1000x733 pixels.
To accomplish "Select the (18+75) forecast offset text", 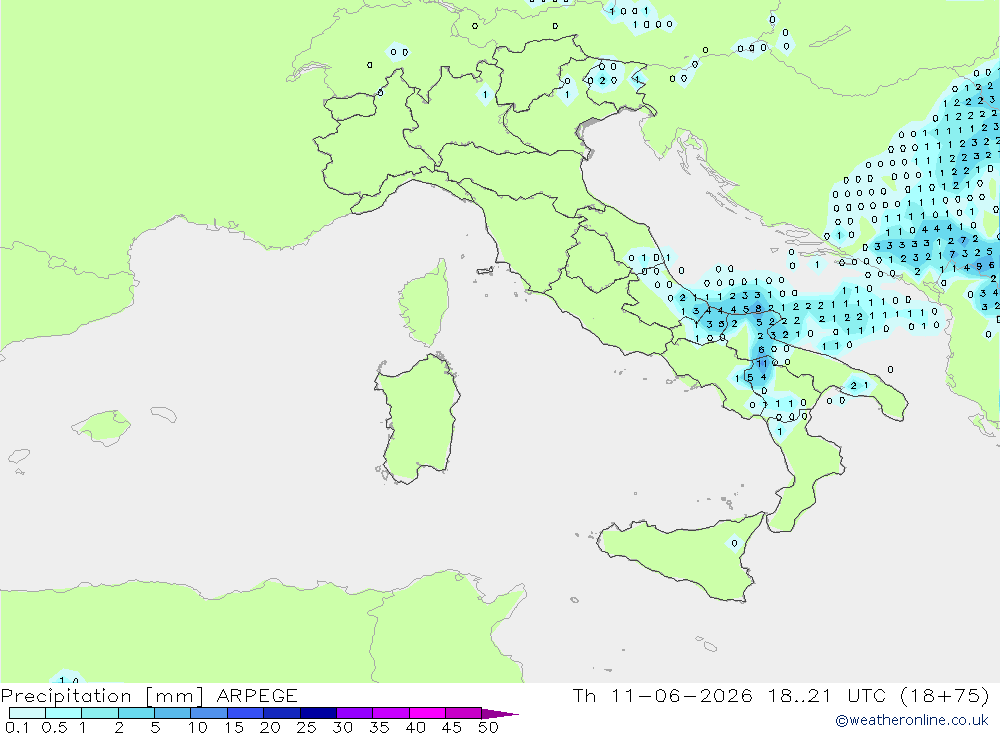I will point(944,695).
